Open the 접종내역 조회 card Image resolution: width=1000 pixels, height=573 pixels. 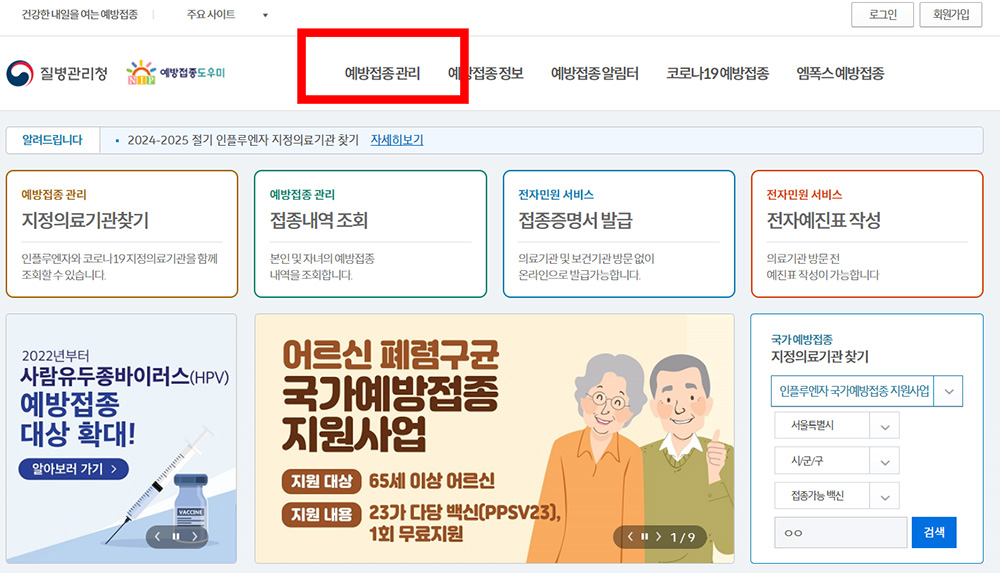pos(370,234)
